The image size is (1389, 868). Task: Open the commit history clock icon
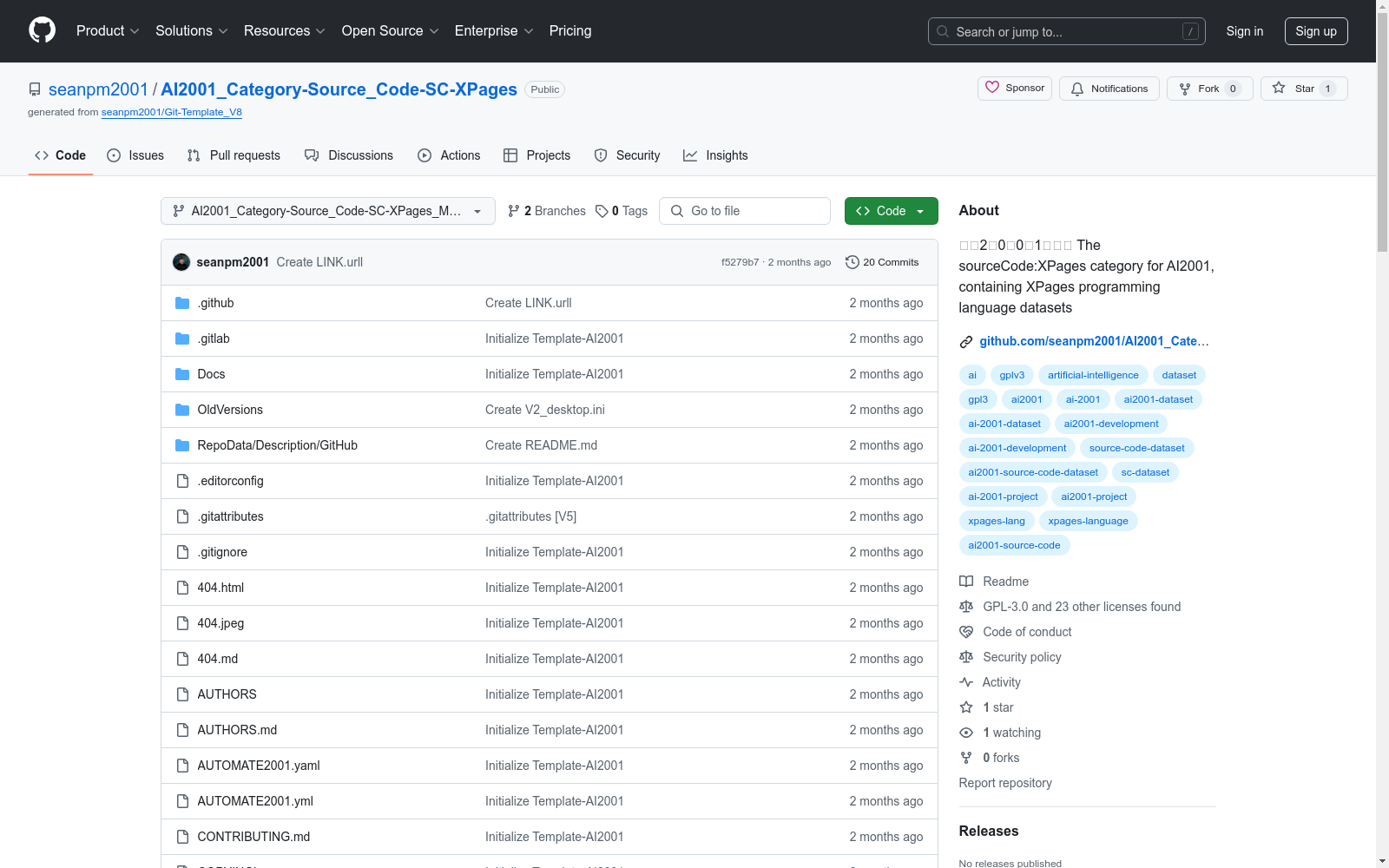(x=852, y=262)
